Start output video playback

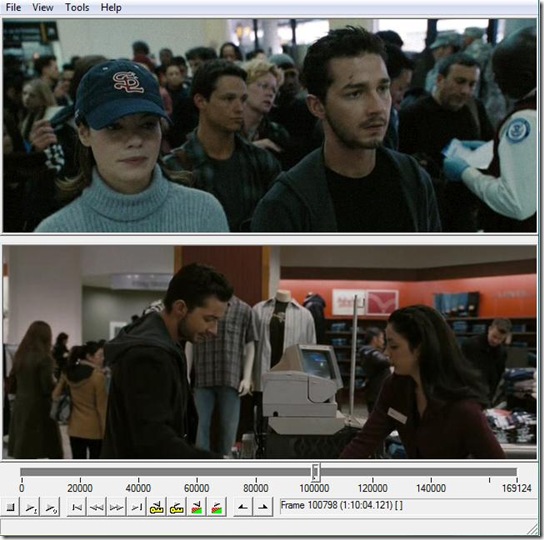pyautogui.click(x=50, y=507)
